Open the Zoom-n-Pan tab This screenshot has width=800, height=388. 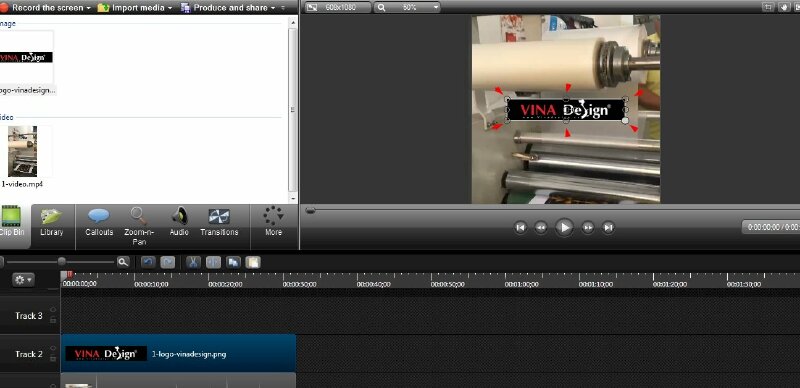click(139, 226)
